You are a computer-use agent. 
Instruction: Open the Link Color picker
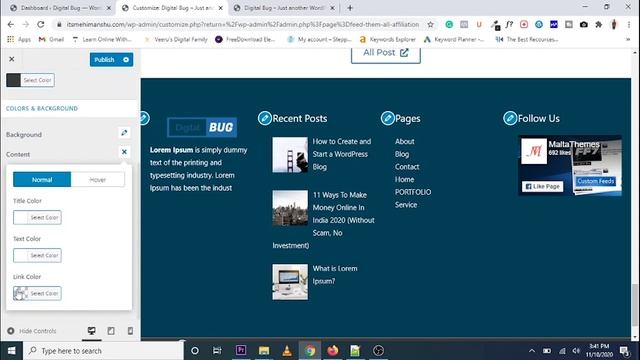(x=37, y=293)
